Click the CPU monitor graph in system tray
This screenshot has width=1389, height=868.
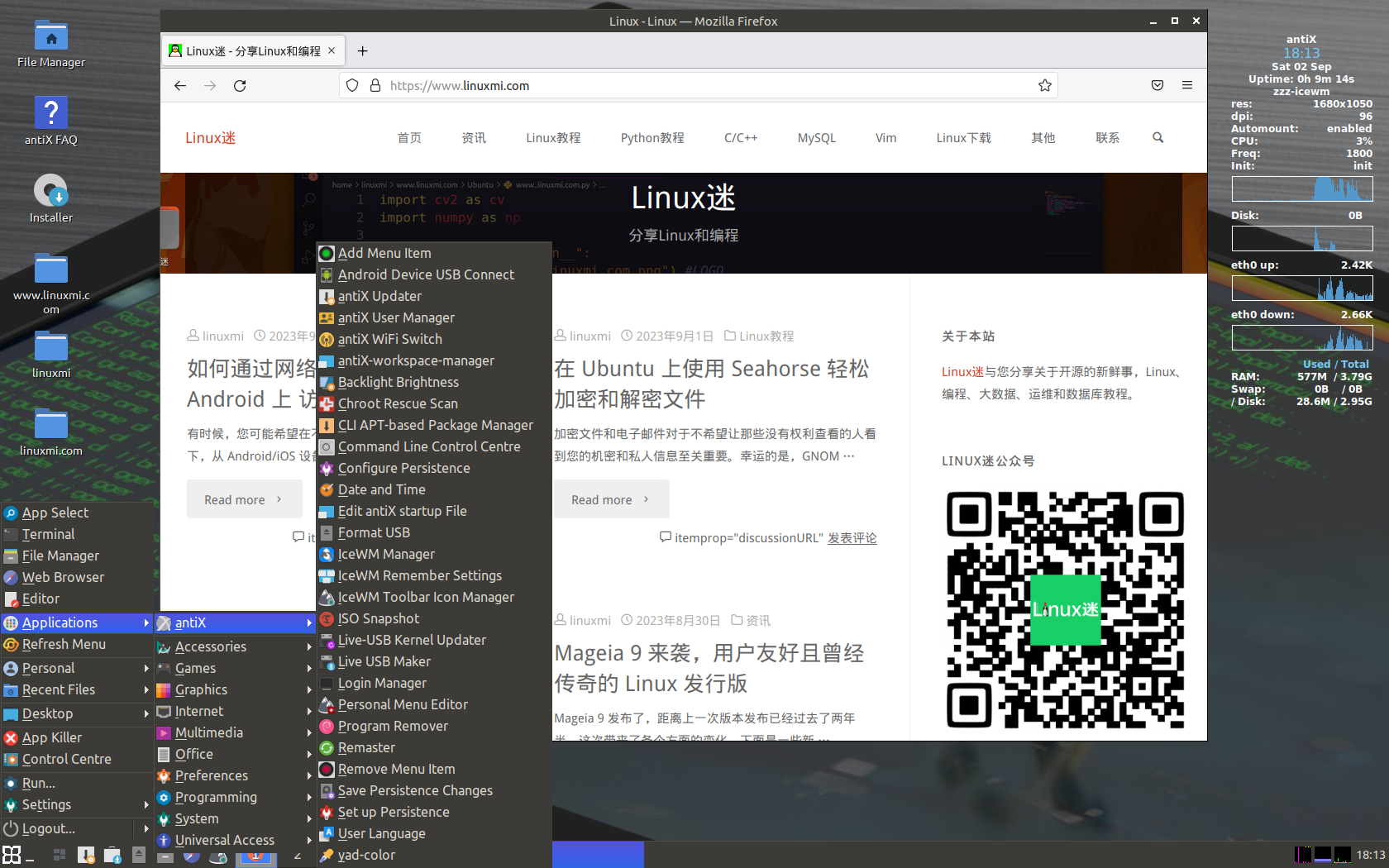[1343, 855]
